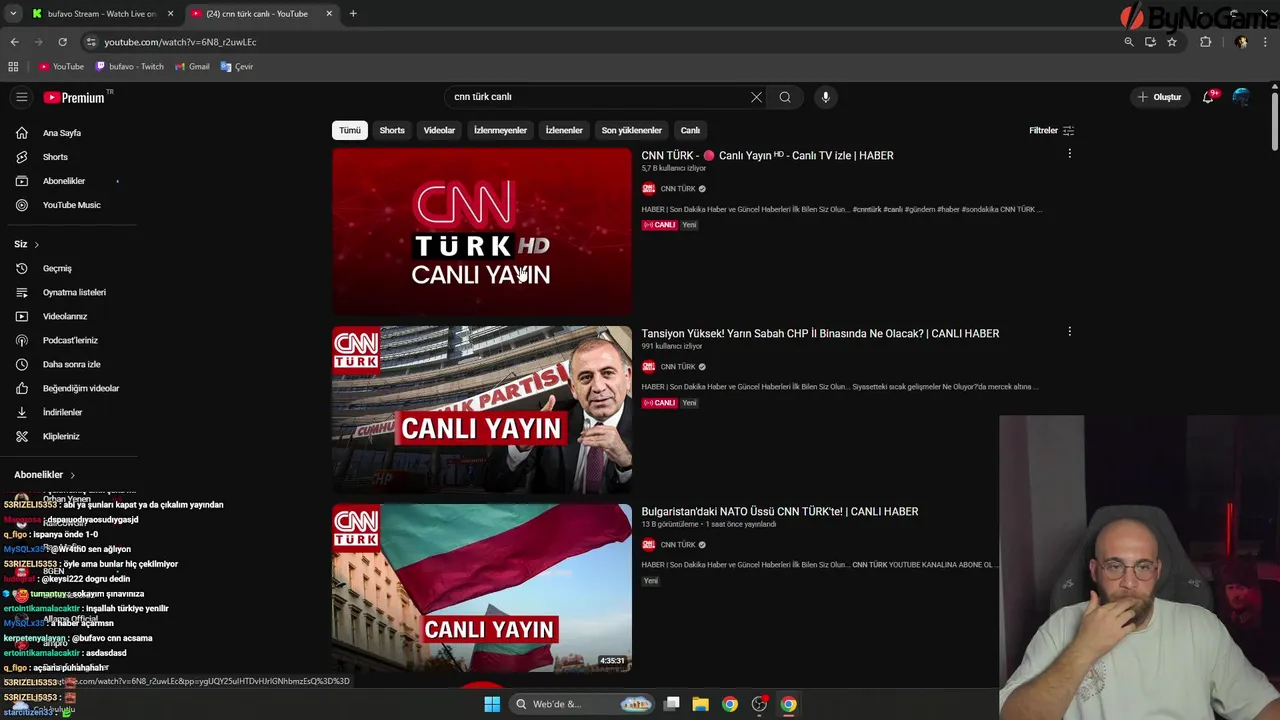The width and height of the screenshot is (1280, 720).
Task: Click the CHP Canlı Yayın thumbnail
Action: coord(482,410)
